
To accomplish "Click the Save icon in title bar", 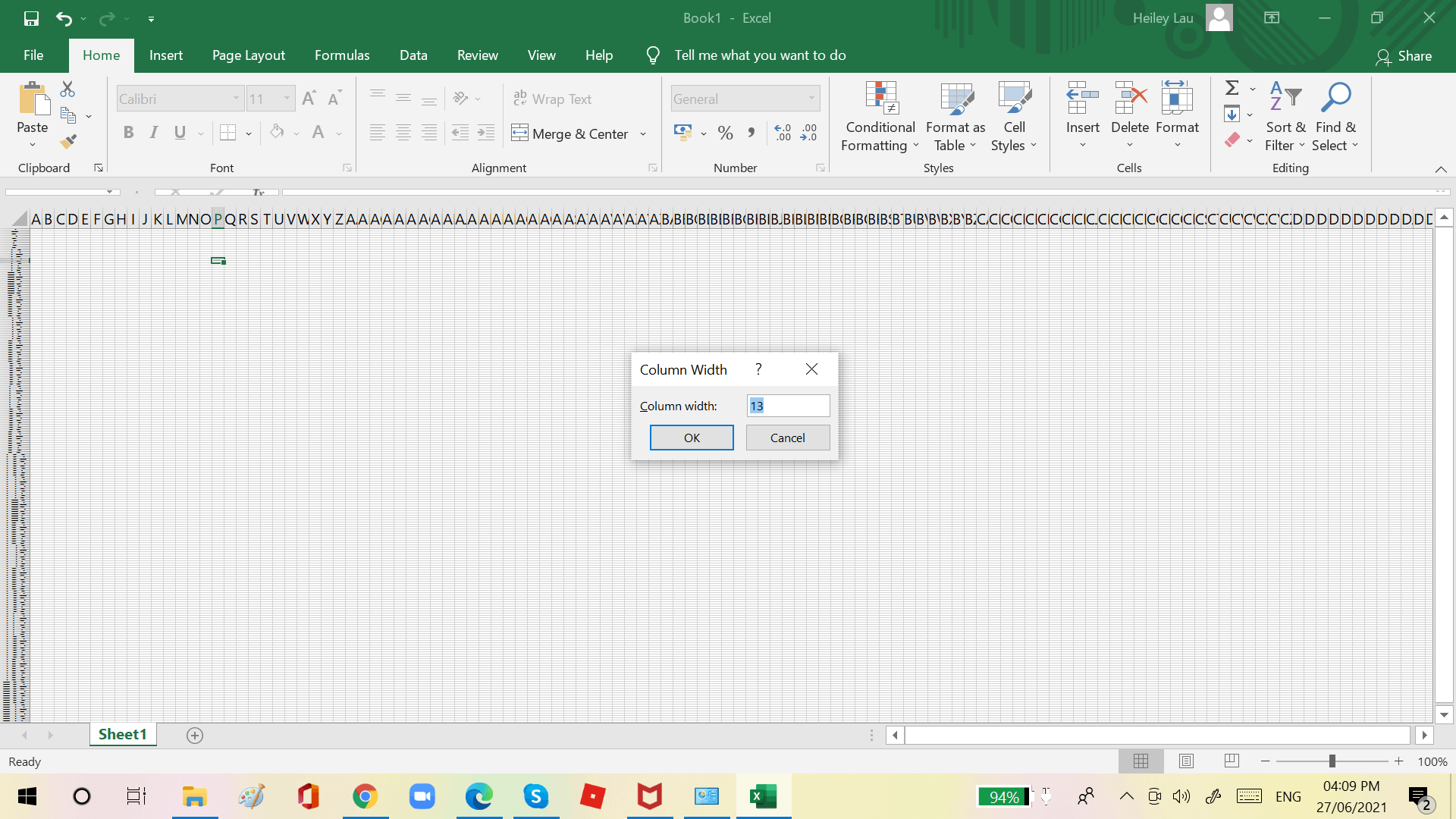I will [31, 18].
